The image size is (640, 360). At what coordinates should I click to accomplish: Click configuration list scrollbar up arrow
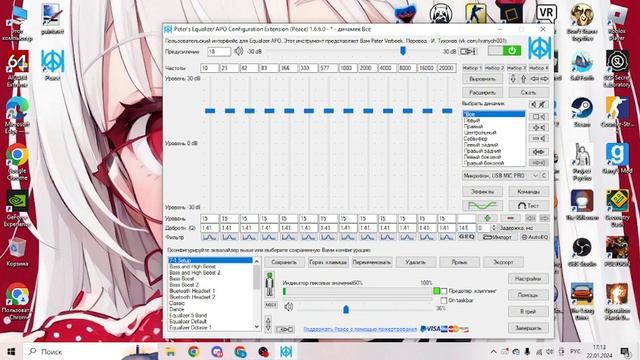(257, 261)
